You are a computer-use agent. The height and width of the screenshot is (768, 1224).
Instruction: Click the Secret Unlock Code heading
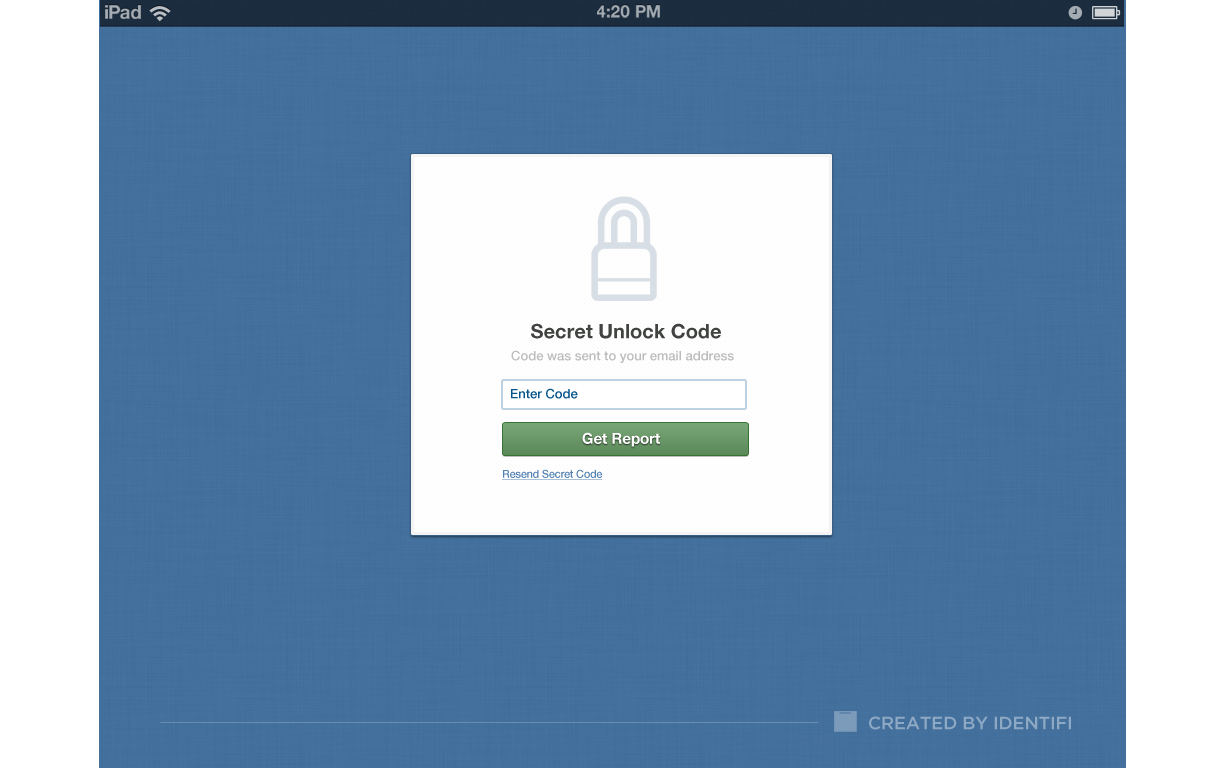626,332
